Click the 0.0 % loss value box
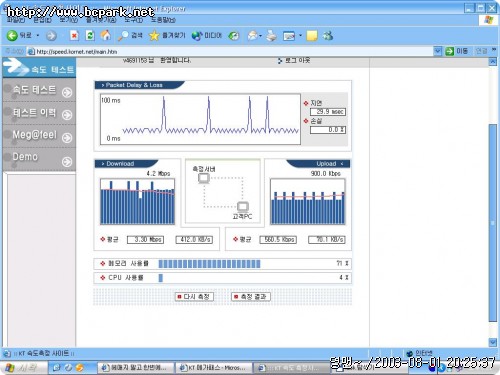 (x=328, y=130)
